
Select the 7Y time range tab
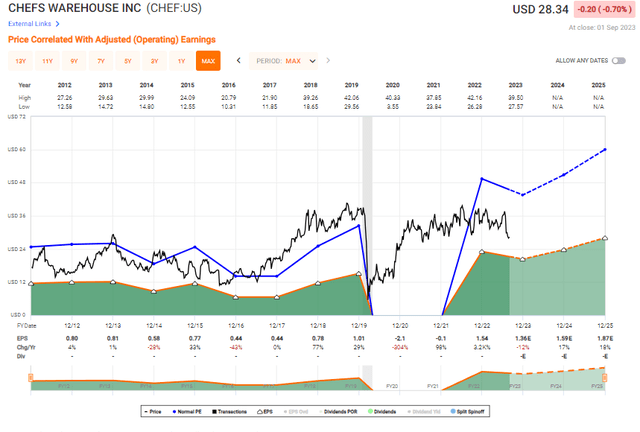(101, 61)
